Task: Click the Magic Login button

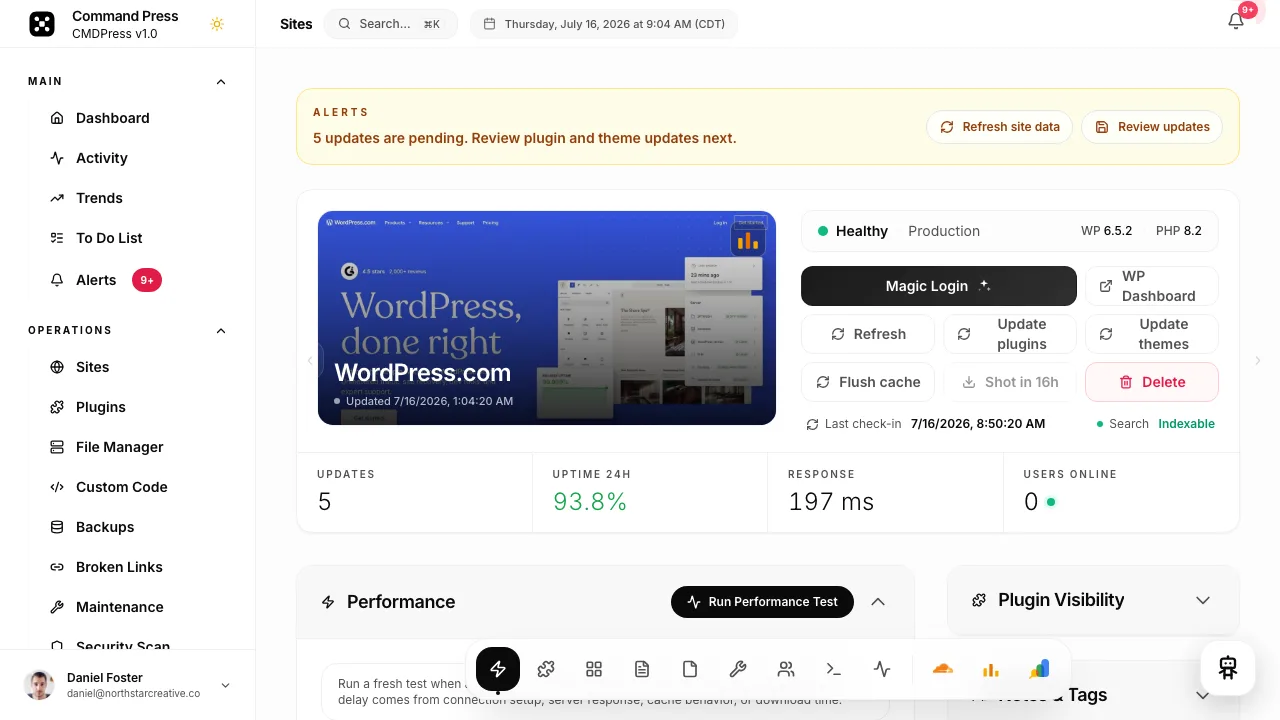Action: coord(939,286)
